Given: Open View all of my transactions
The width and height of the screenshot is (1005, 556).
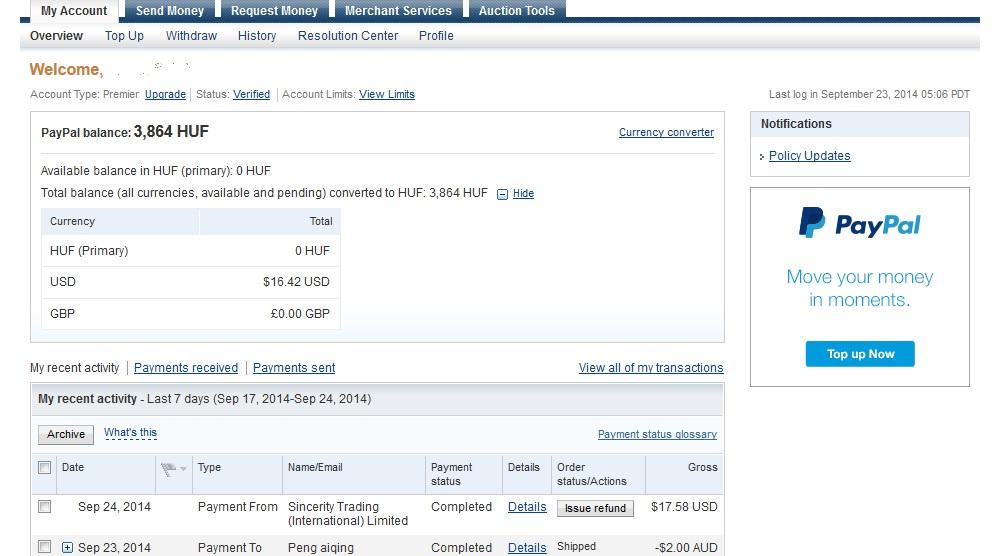Looking at the screenshot, I should click(651, 368).
